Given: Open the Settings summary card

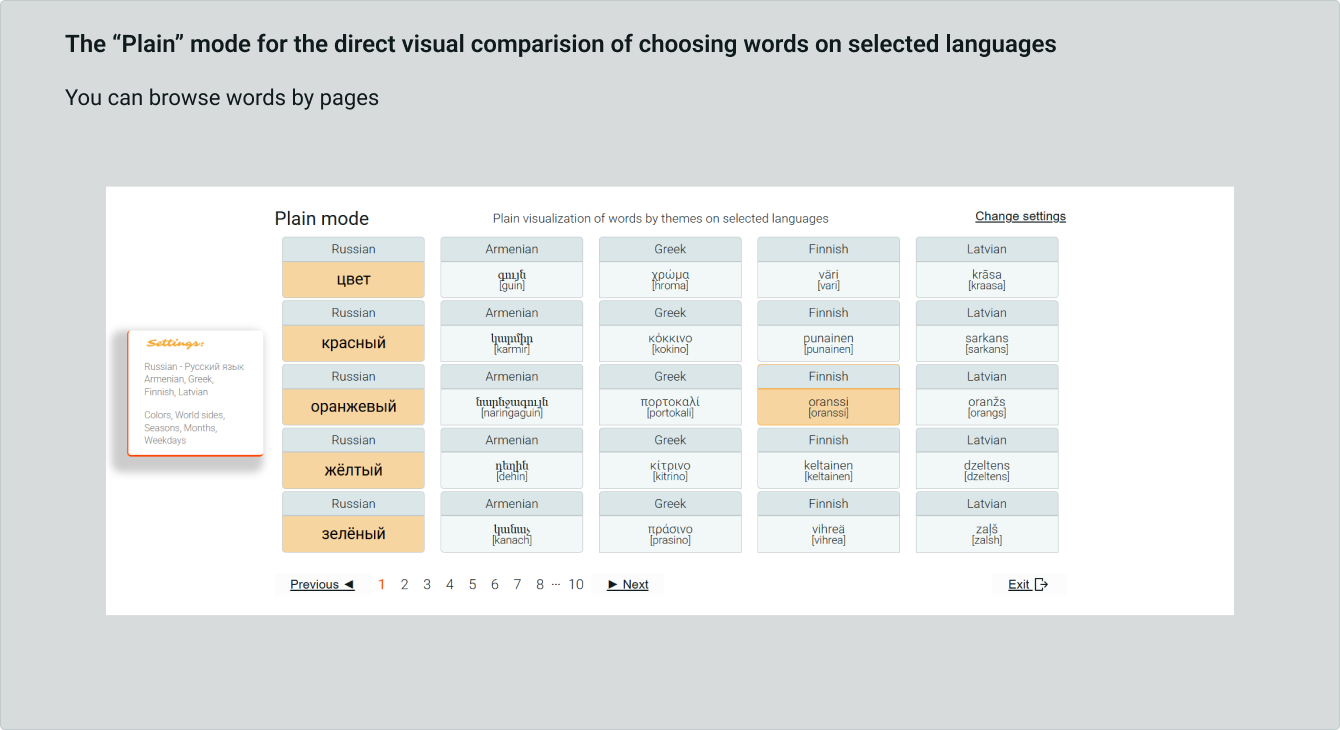Looking at the screenshot, I should click(x=196, y=393).
